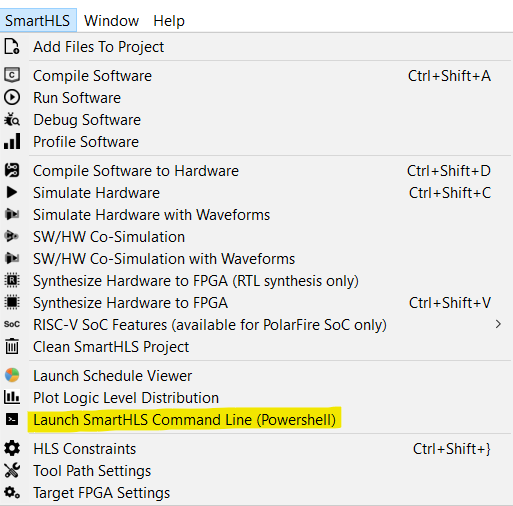
Task: Click the Debug Software bug icon
Action: [12, 119]
